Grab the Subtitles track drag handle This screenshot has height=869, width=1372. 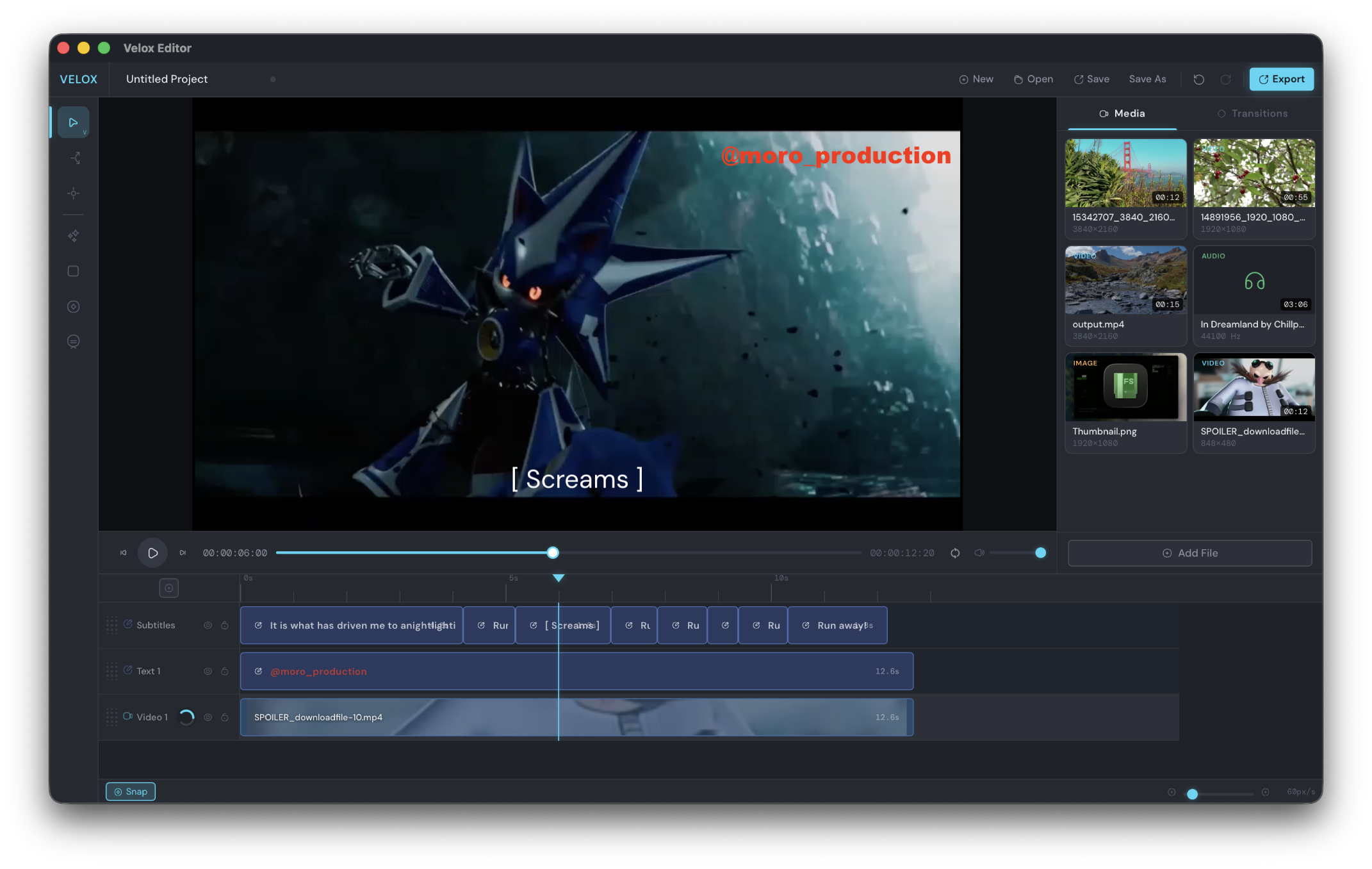(111, 625)
